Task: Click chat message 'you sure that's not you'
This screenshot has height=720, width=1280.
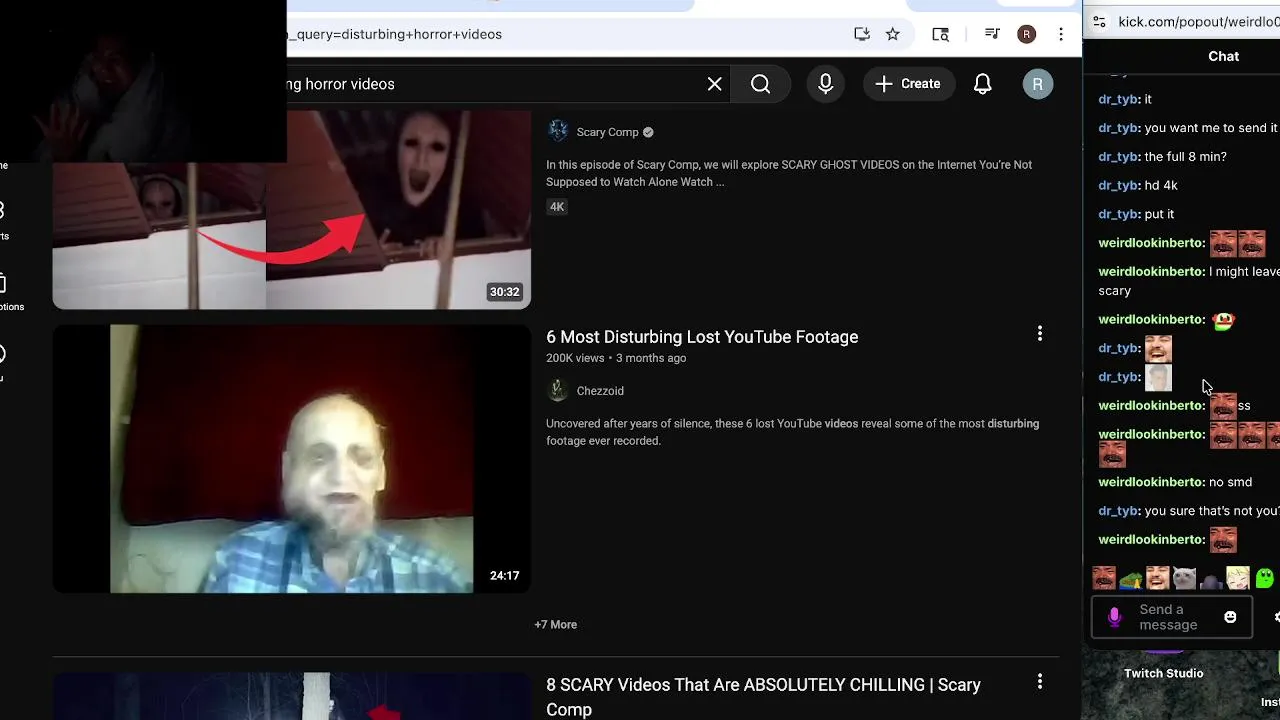Action: pos(1212,511)
